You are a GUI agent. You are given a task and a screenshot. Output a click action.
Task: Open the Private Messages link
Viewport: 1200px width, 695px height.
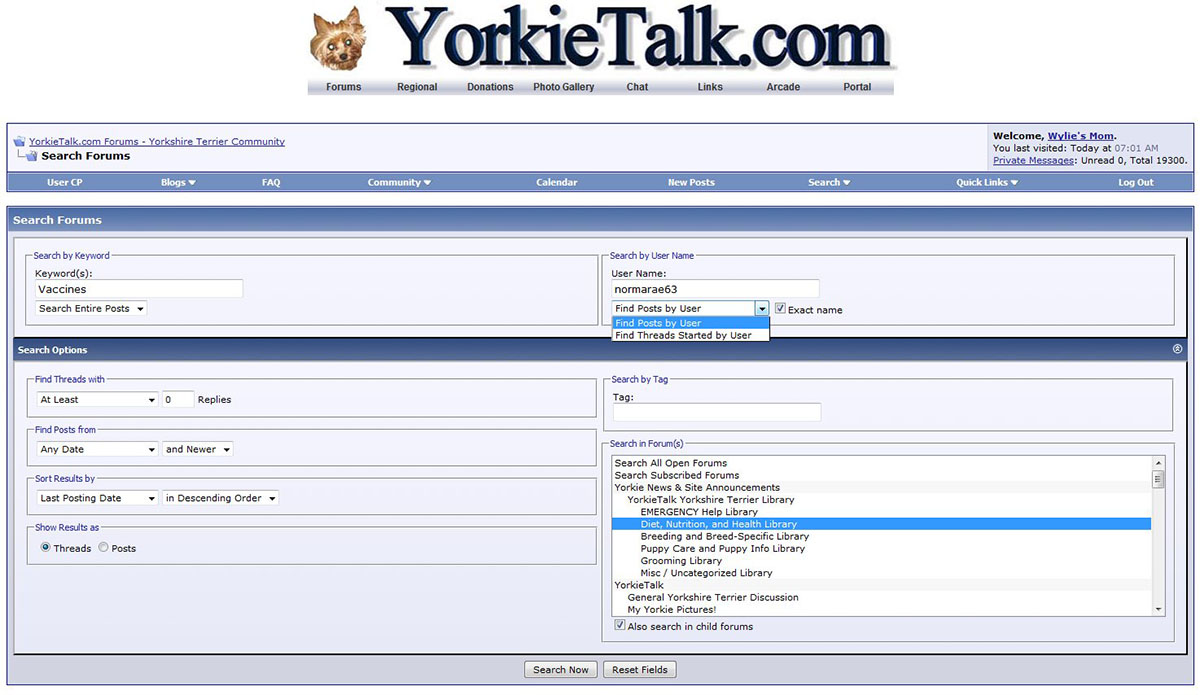tap(1034, 160)
